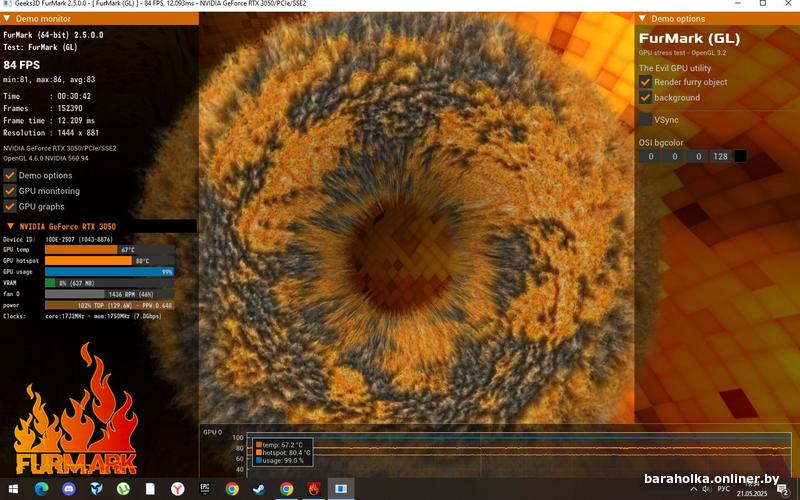Click the VRAM usage bar (637 MB)
The height and width of the screenshot is (500, 800).
click(x=110, y=283)
